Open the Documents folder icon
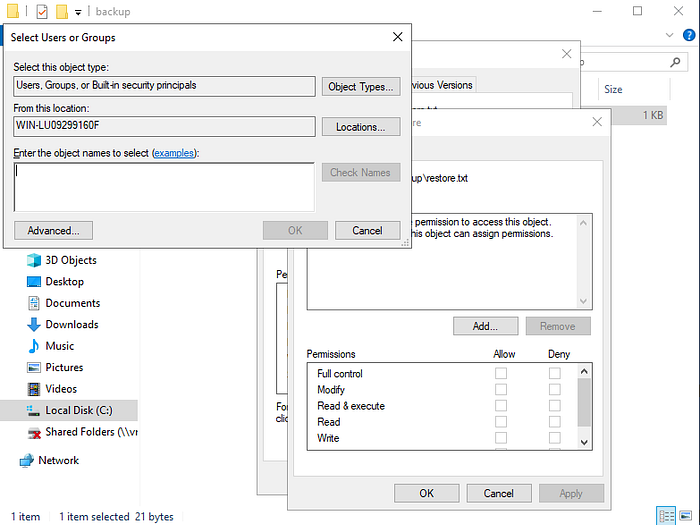Screen dimensions: 700x525 coord(34,303)
